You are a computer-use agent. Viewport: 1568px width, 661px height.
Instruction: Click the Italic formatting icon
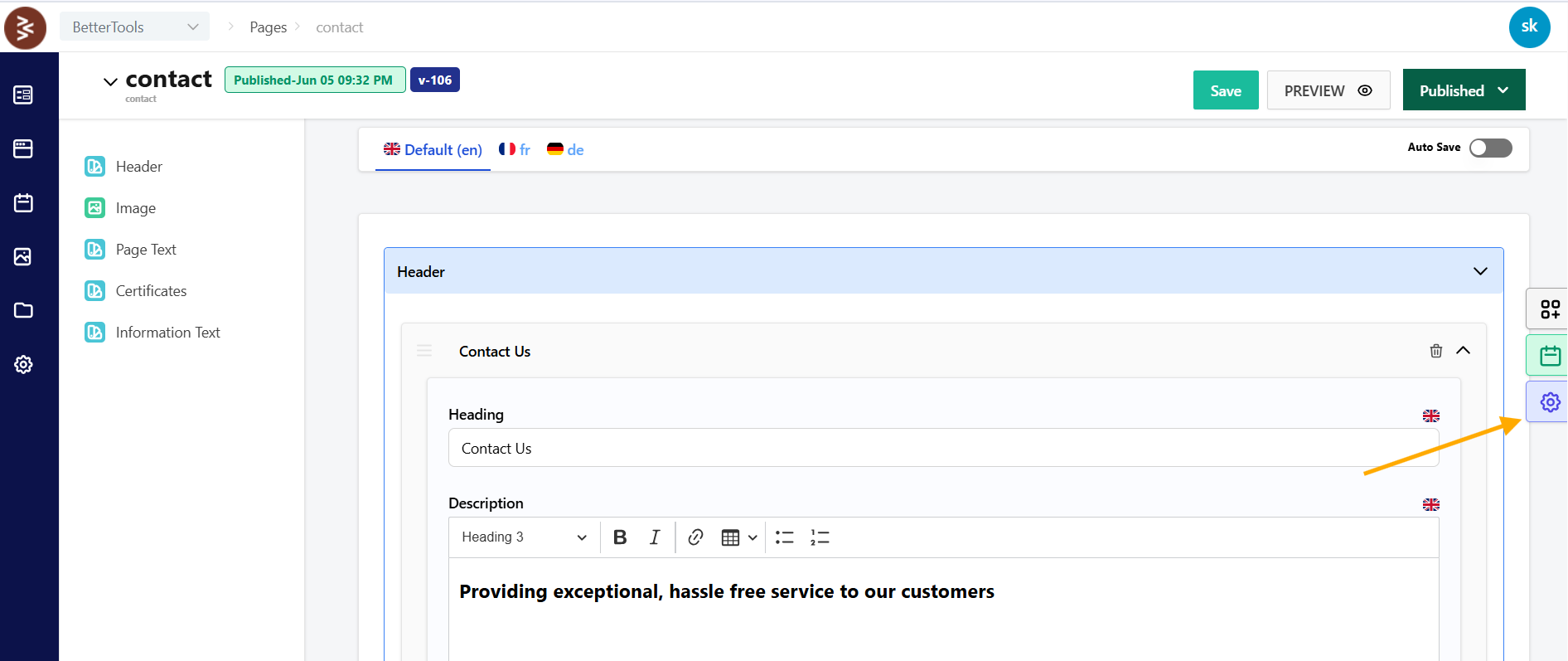(655, 537)
